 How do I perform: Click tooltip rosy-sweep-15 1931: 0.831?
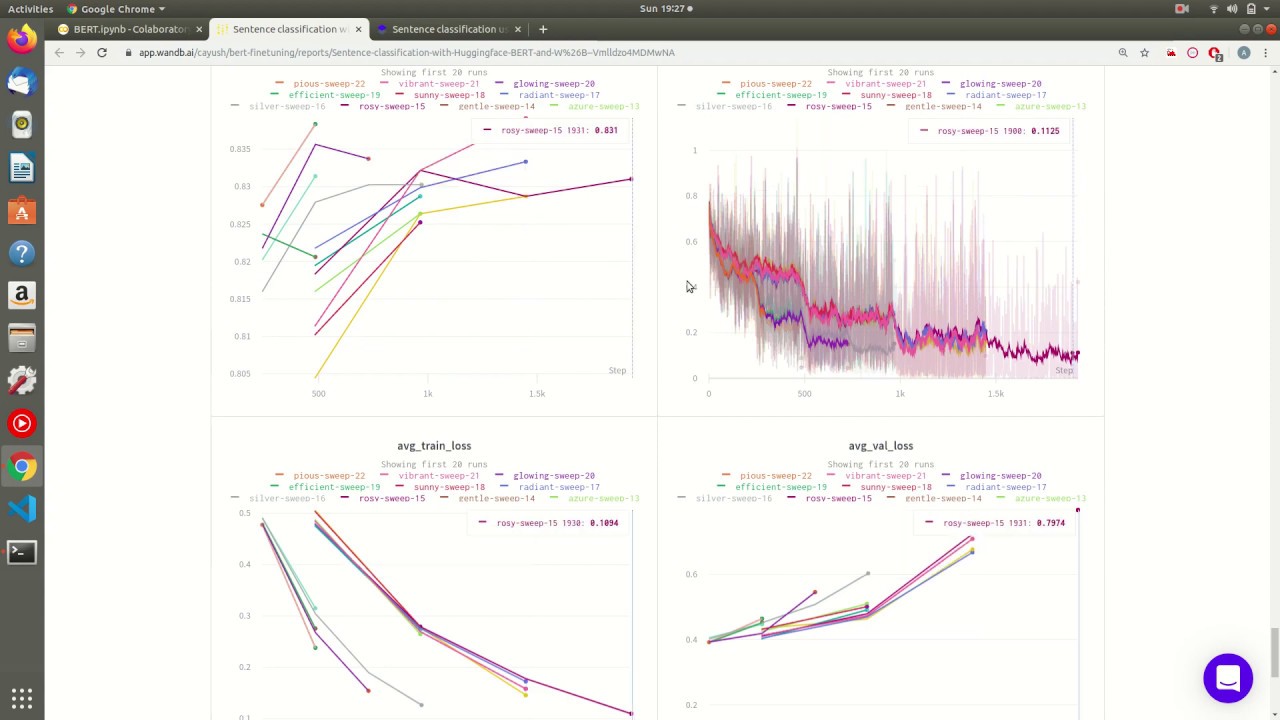pos(551,130)
